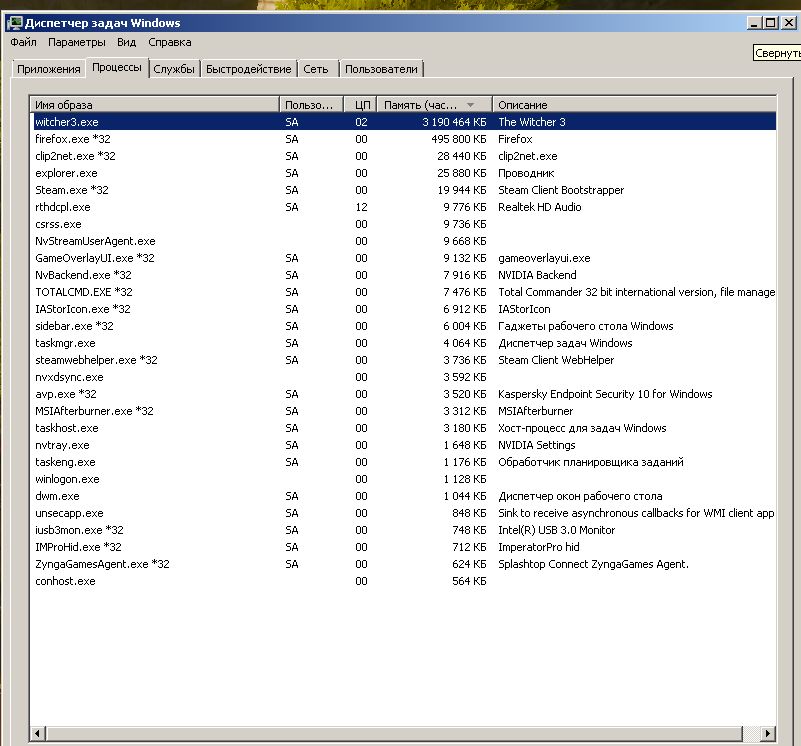Click the Intel(R) USB 3.0 Monitor description
This screenshot has height=746, width=801.
click(x=556, y=530)
